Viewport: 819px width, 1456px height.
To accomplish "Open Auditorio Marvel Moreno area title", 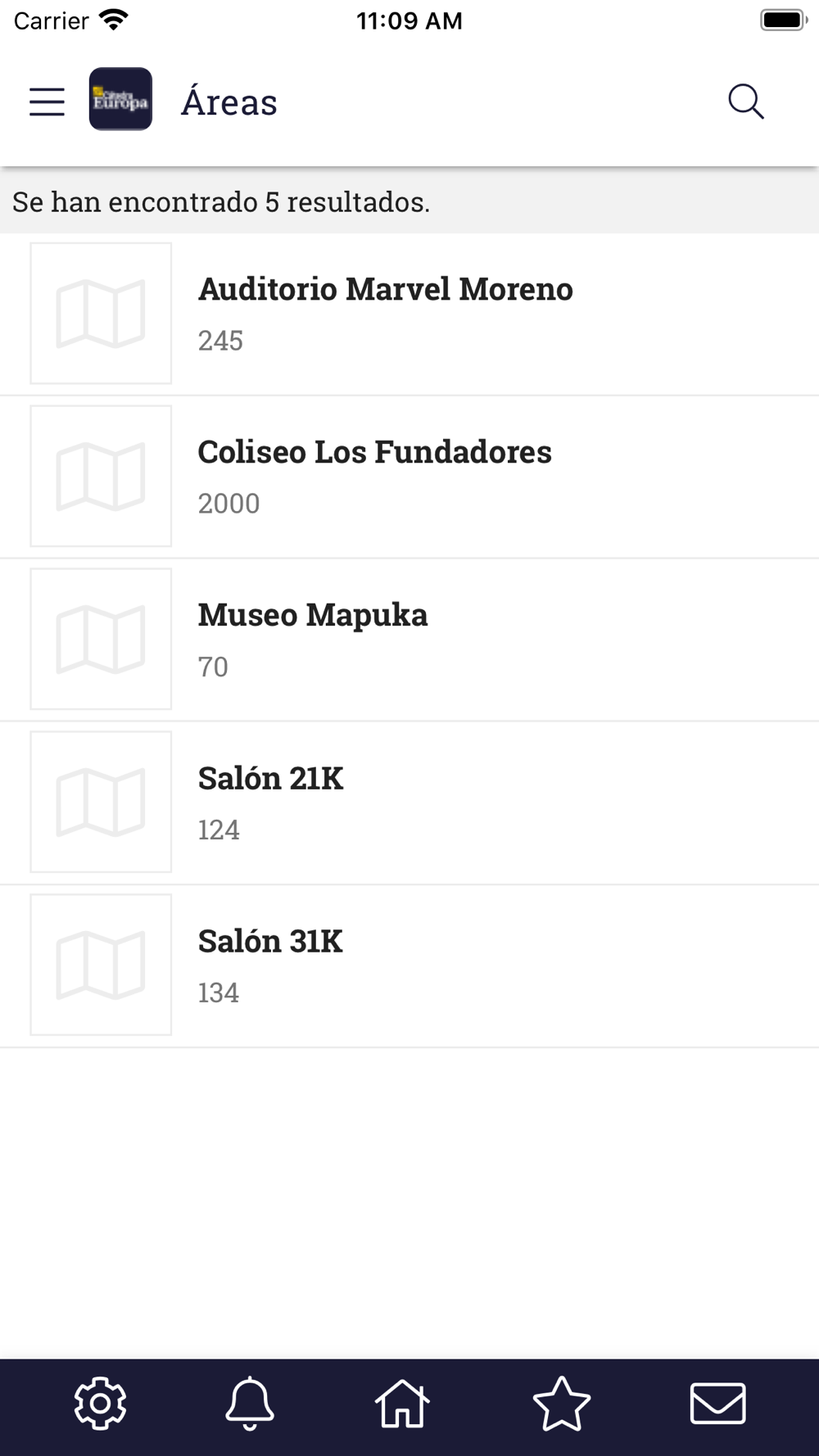I will point(386,289).
